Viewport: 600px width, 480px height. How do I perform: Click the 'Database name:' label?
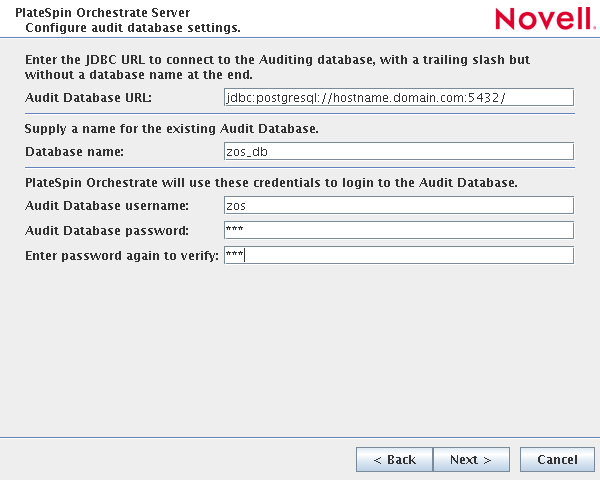point(74,152)
